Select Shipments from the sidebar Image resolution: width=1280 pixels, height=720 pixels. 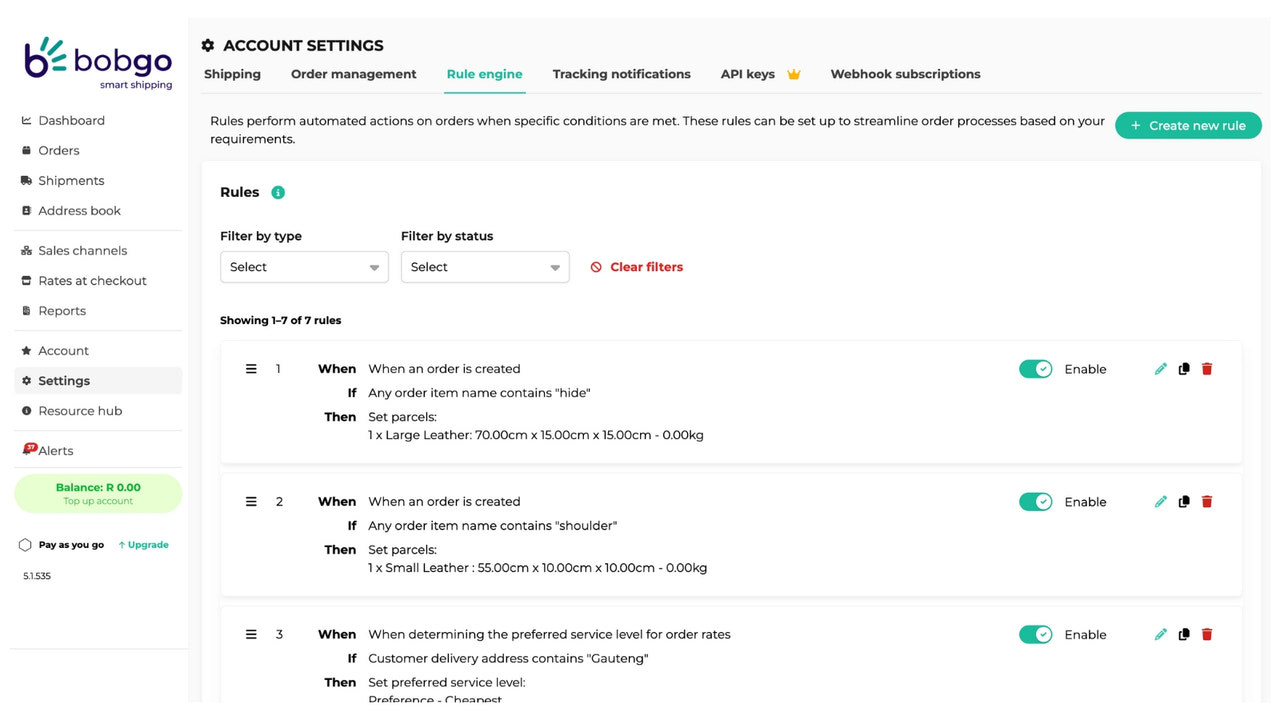70,180
